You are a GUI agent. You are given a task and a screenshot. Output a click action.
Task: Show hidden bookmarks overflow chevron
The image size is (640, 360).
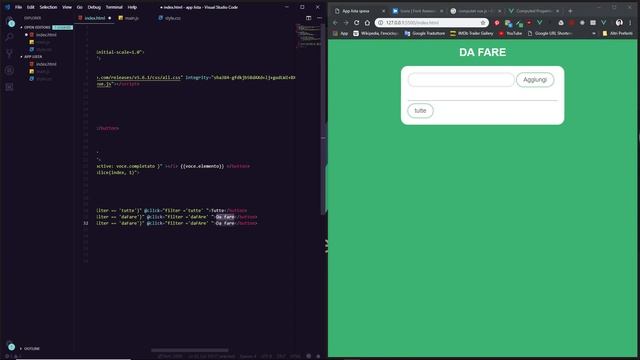pos(594,33)
